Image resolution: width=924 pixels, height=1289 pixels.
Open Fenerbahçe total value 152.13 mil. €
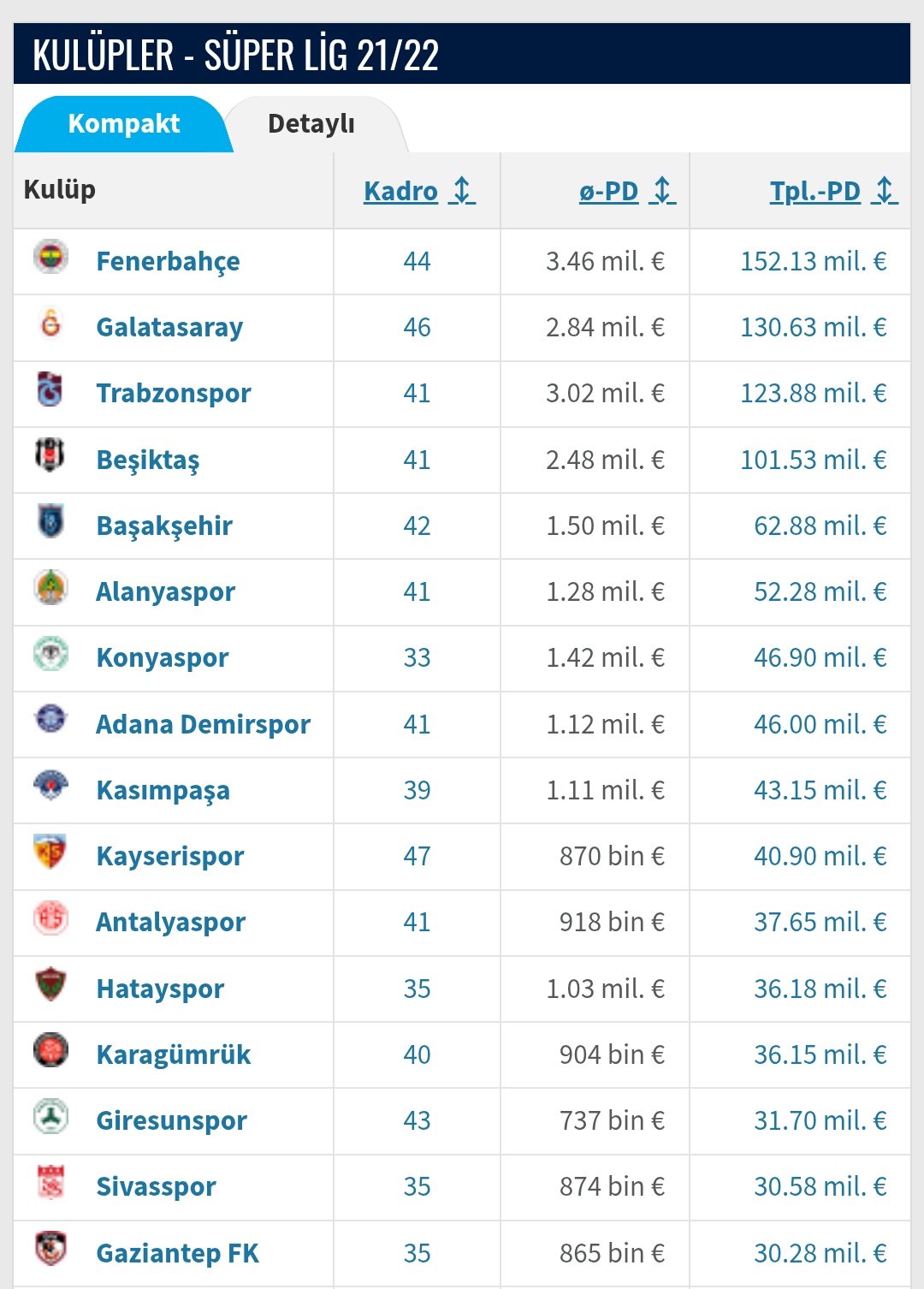813,261
